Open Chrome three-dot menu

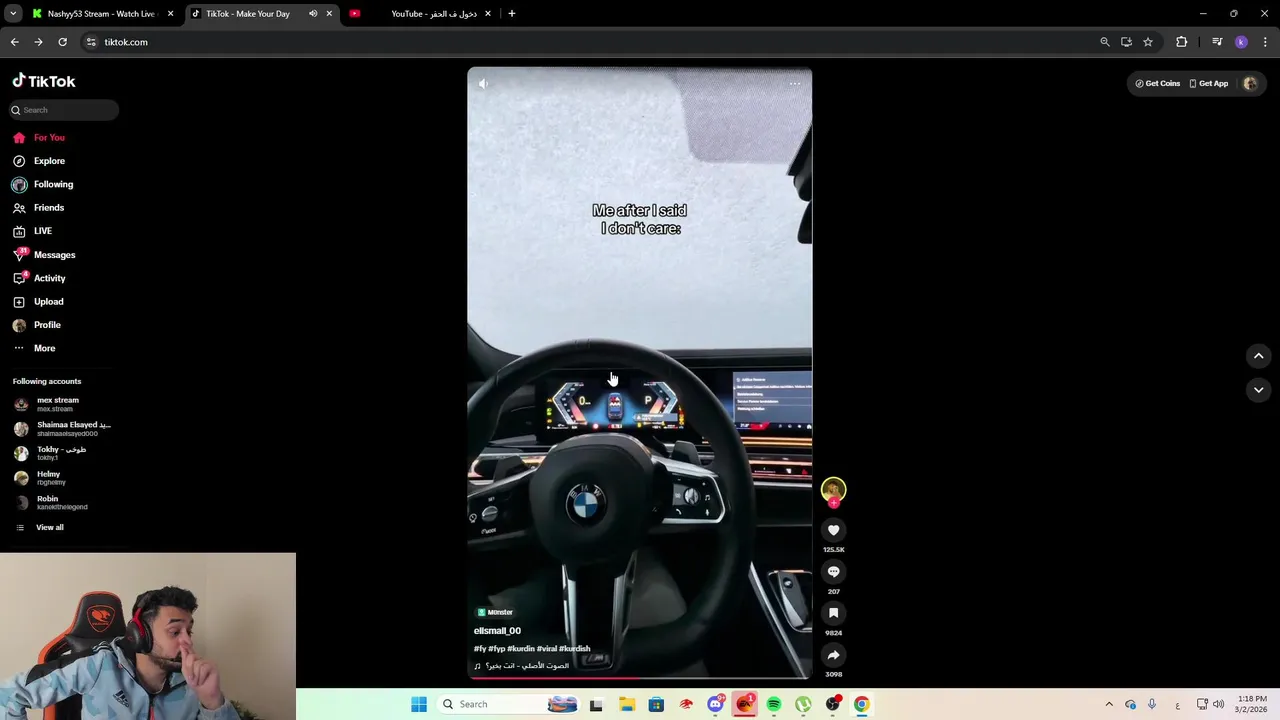click(x=1265, y=42)
